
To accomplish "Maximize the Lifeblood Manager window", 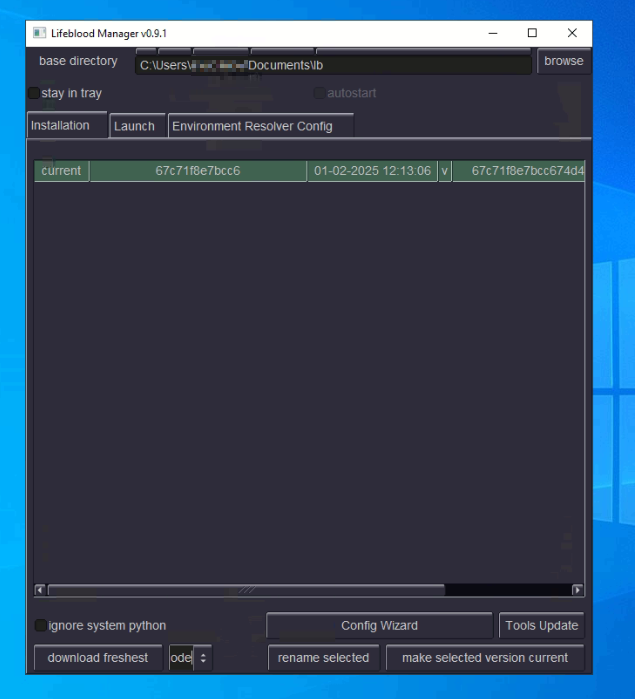I will click(532, 33).
